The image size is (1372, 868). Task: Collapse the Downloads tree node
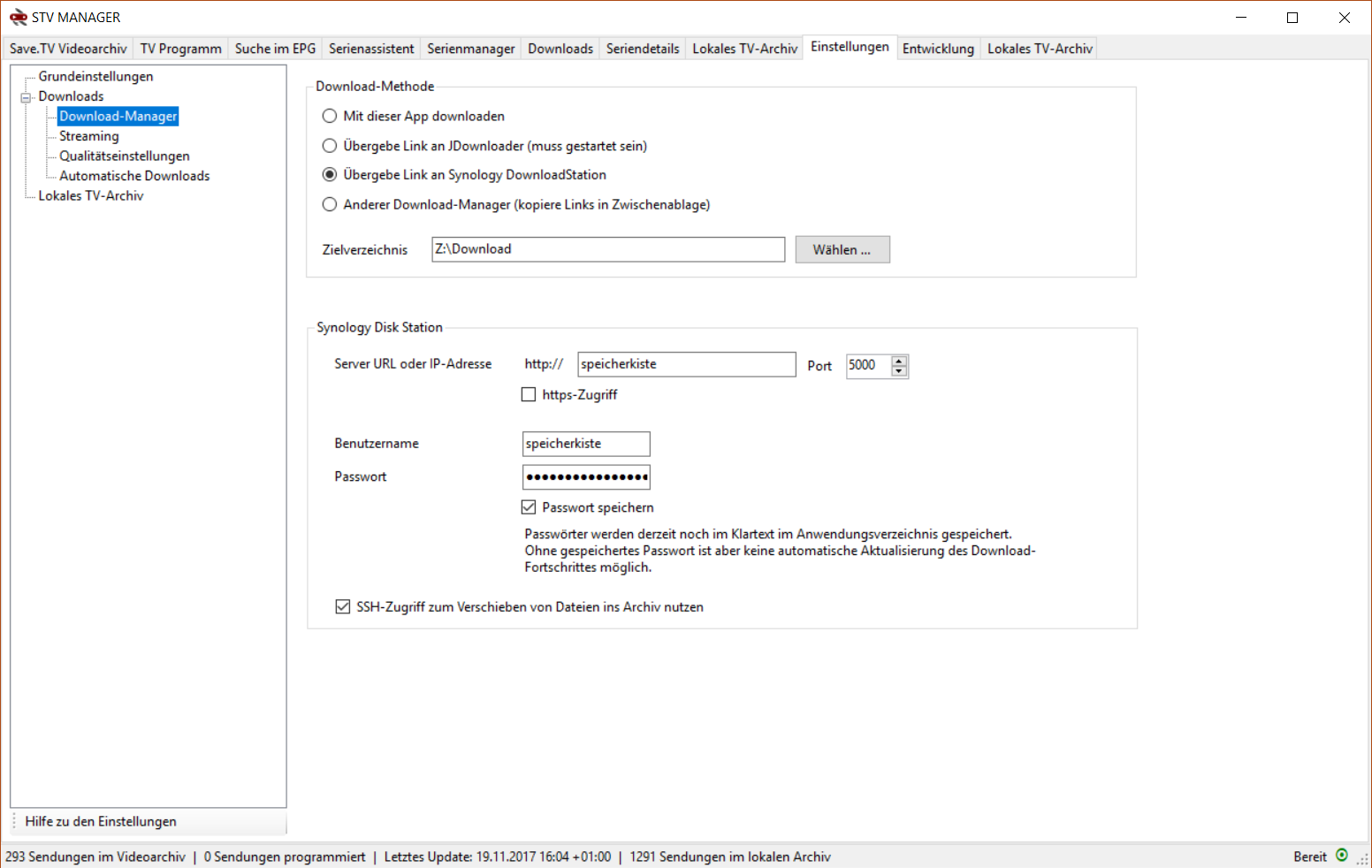(x=27, y=97)
